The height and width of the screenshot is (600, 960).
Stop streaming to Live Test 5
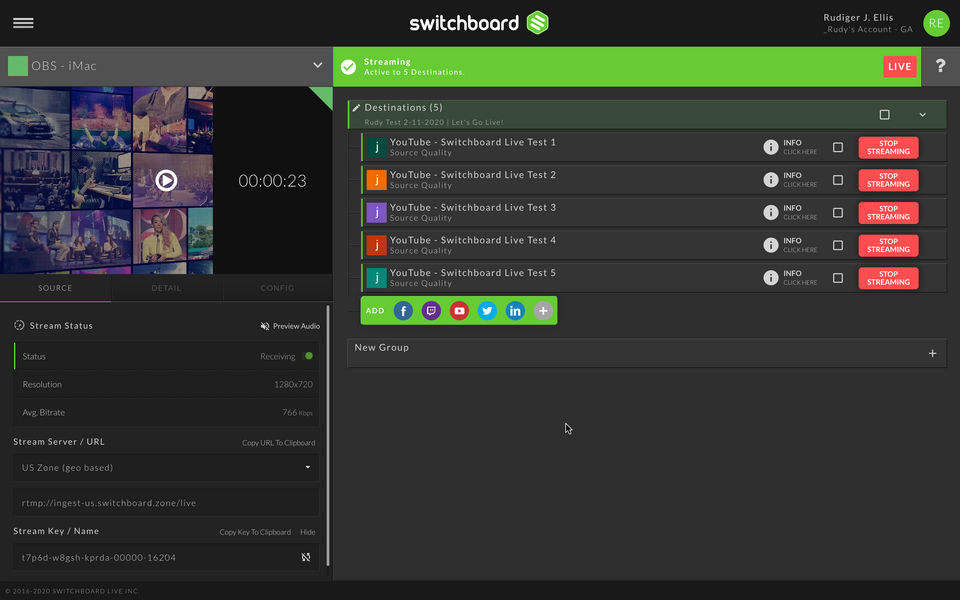point(888,279)
